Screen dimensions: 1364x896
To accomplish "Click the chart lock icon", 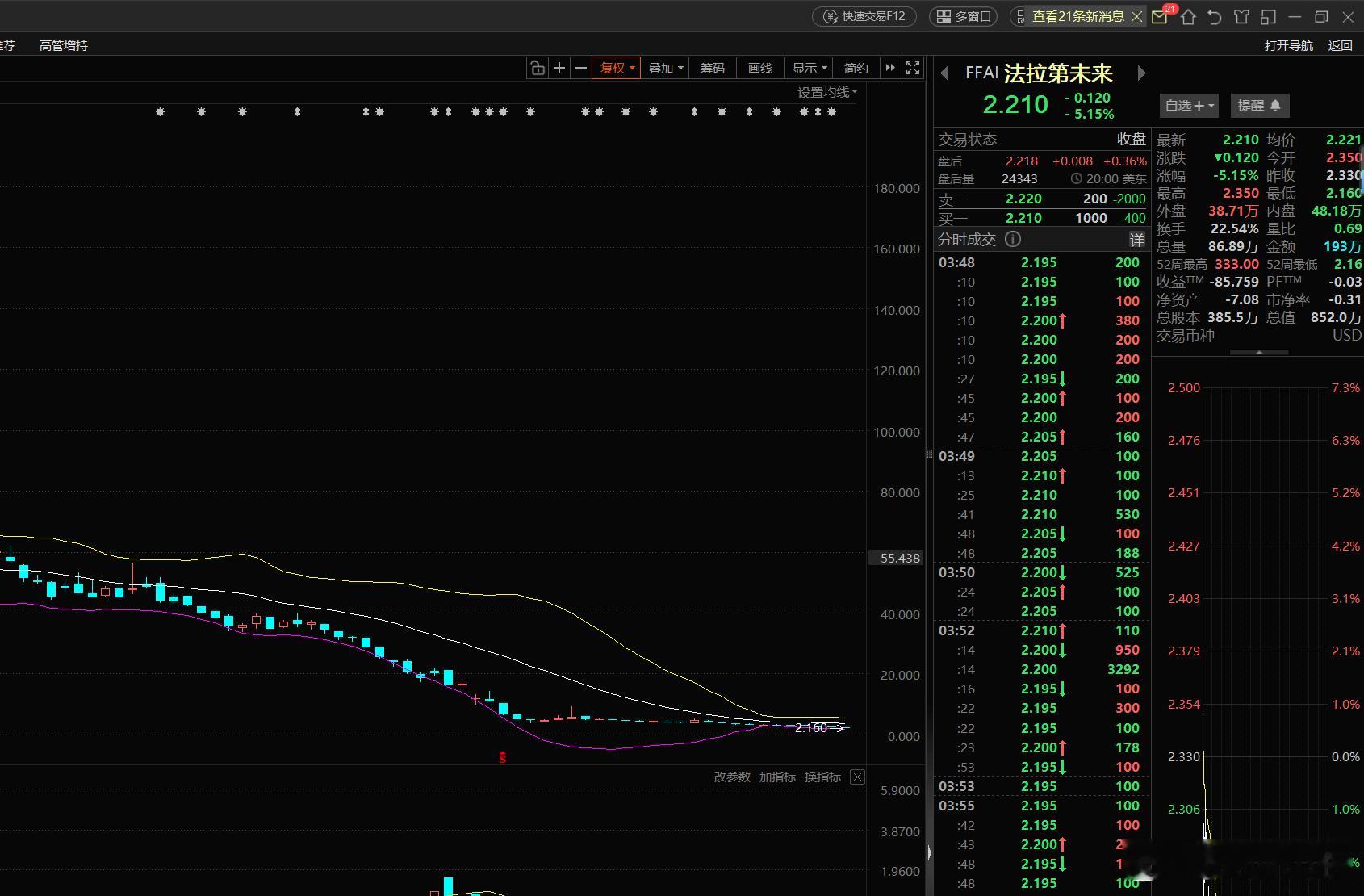I will (538, 68).
